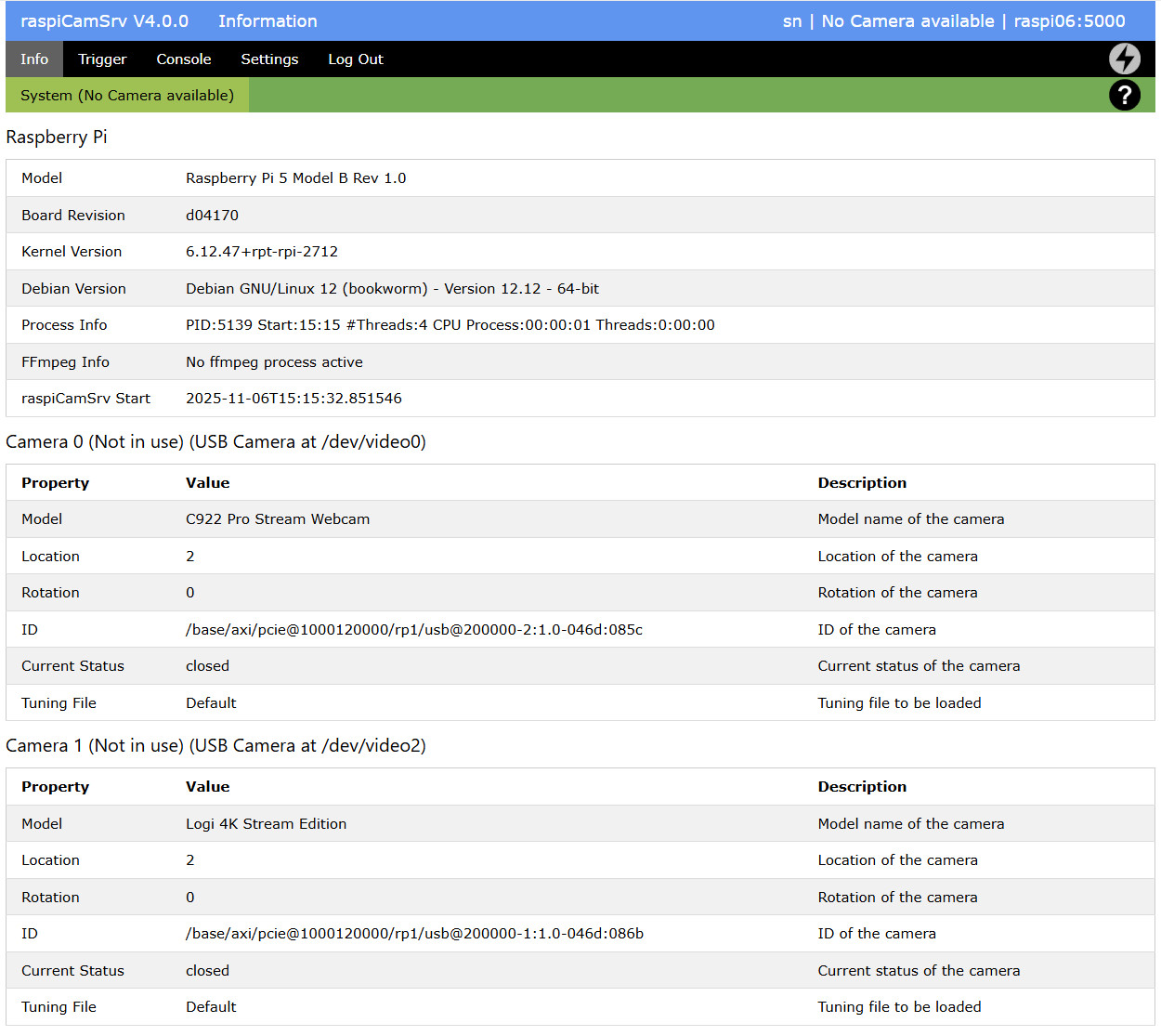The width and height of the screenshot is (1161, 1036).
Task: Open help via the question mark icon
Action: tap(1124, 95)
